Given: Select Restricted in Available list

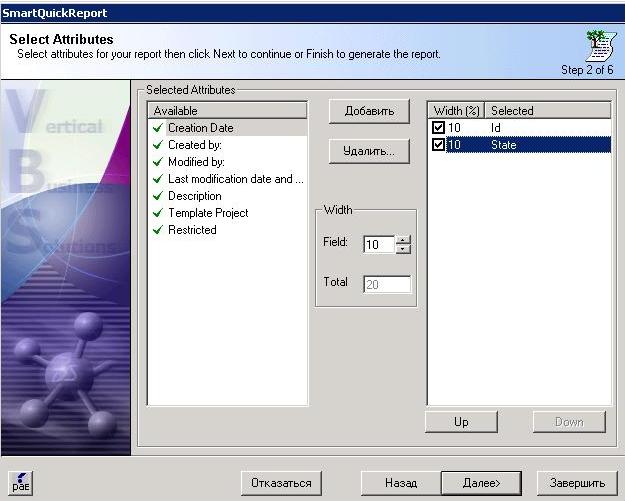Looking at the screenshot, I should tap(228, 230).
